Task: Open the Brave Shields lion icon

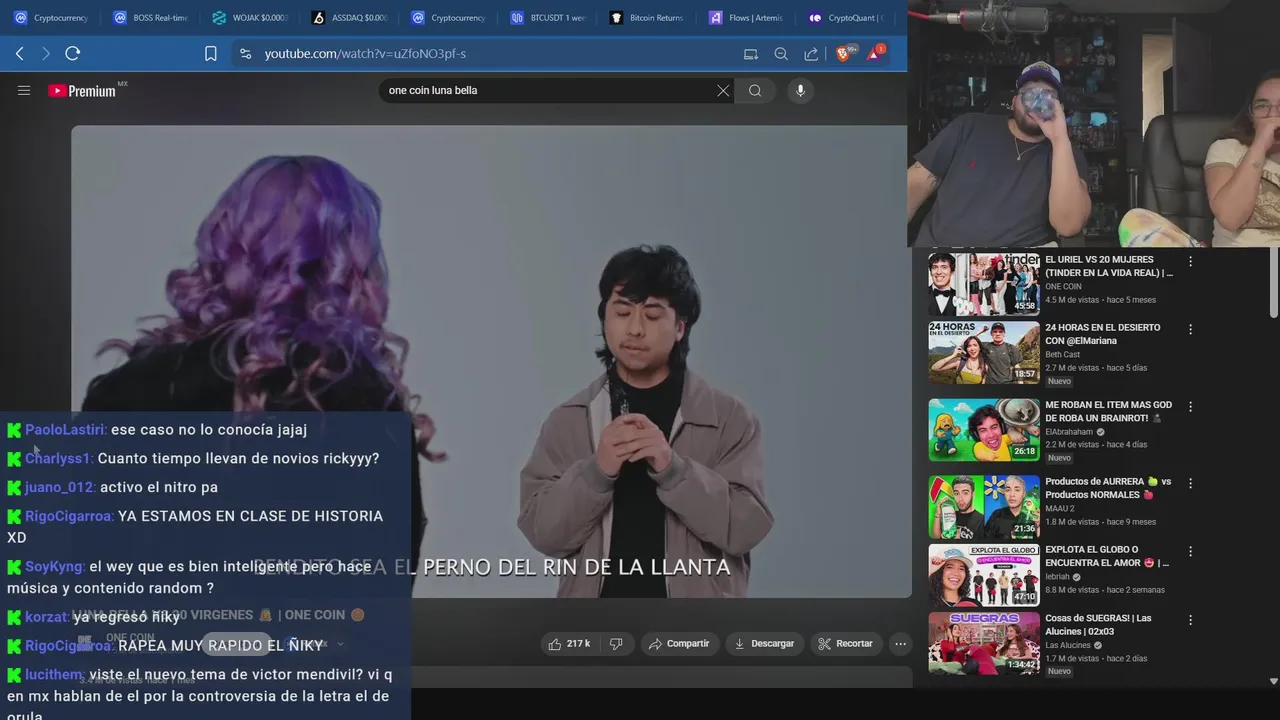Action: (x=843, y=54)
